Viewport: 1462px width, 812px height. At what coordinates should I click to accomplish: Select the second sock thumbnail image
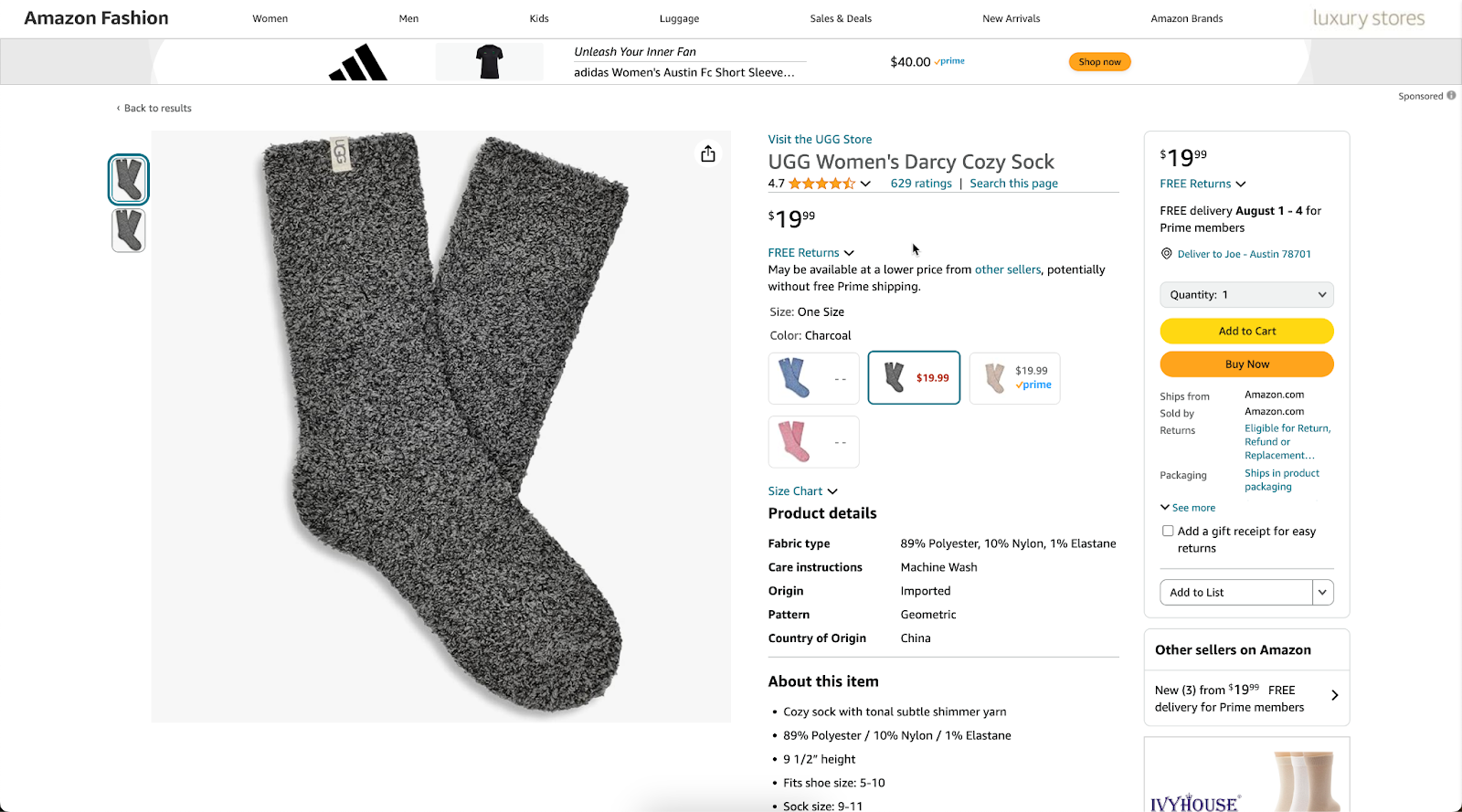tap(128, 230)
